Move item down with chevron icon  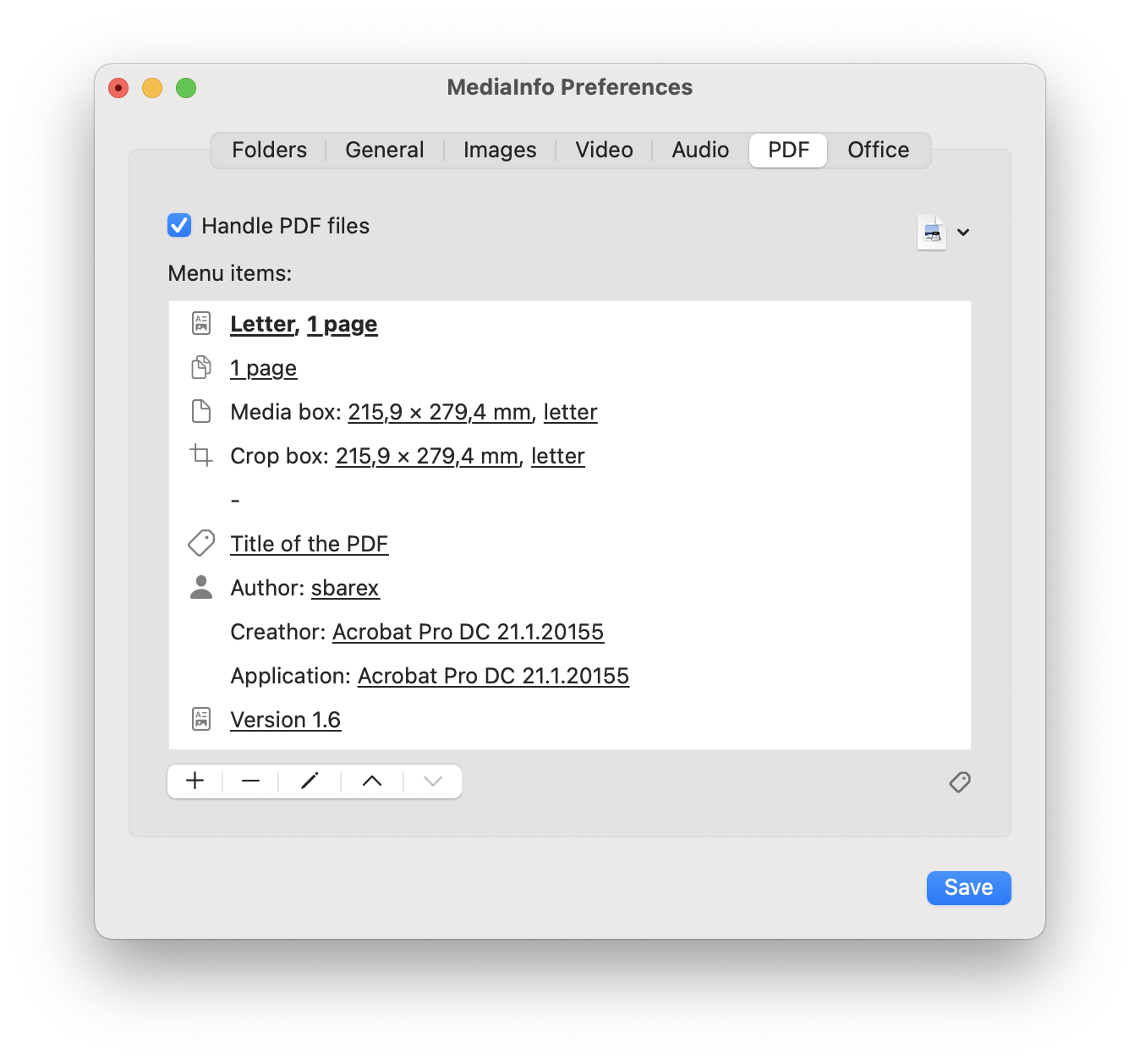pos(433,781)
